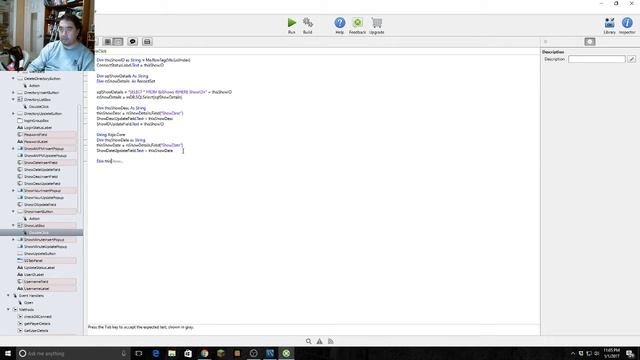Click the rightmost editor toolbar icon beside the comment bubble

[x=147, y=42]
